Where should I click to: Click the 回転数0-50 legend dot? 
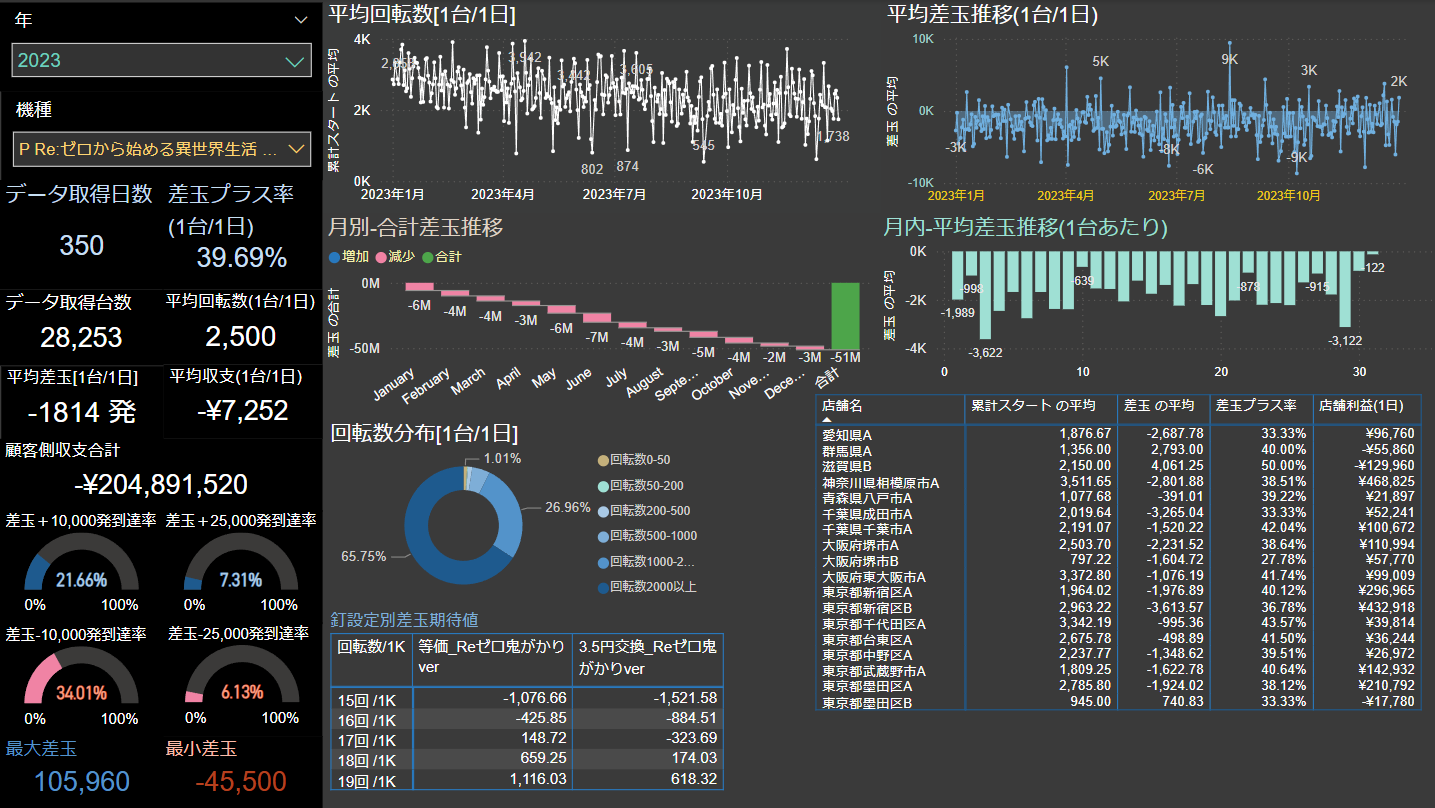[602, 460]
